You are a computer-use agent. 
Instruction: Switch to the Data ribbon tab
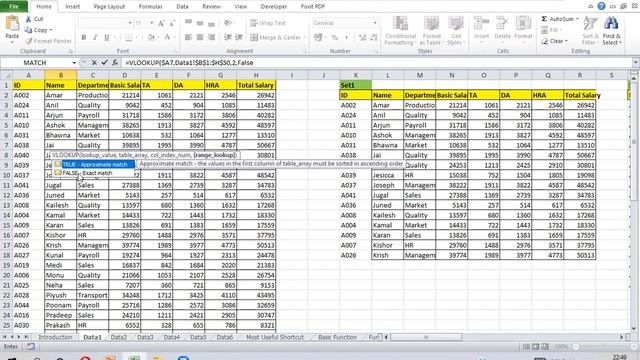click(x=182, y=7)
